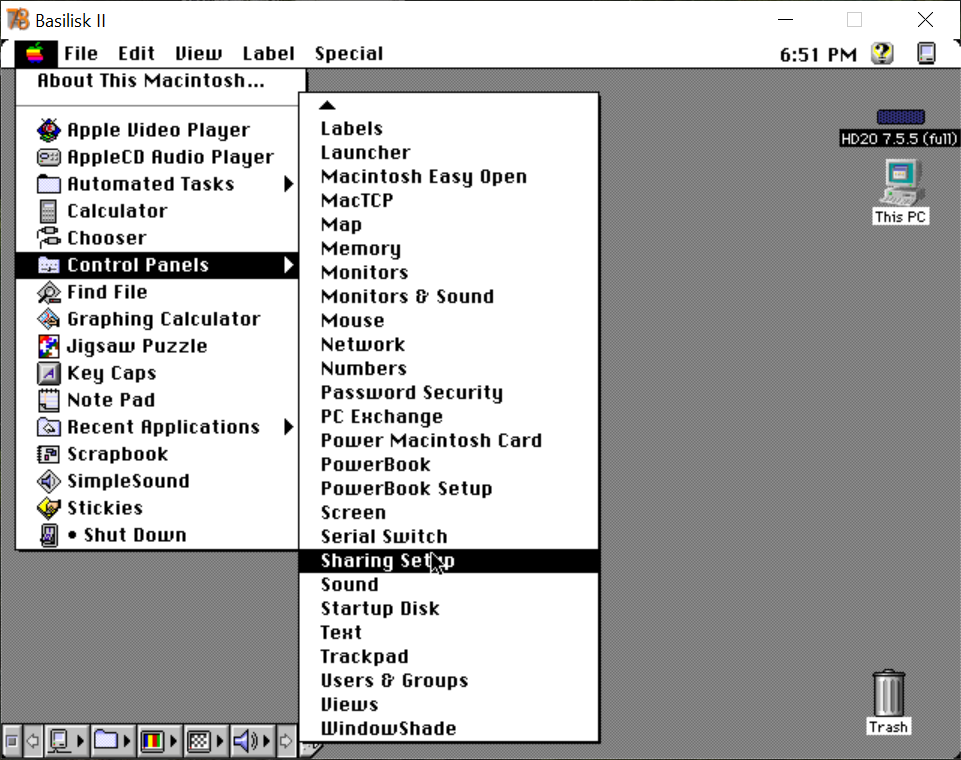The width and height of the screenshot is (961, 760).
Task: Launch SimpleSound
Action: click(157, 481)
